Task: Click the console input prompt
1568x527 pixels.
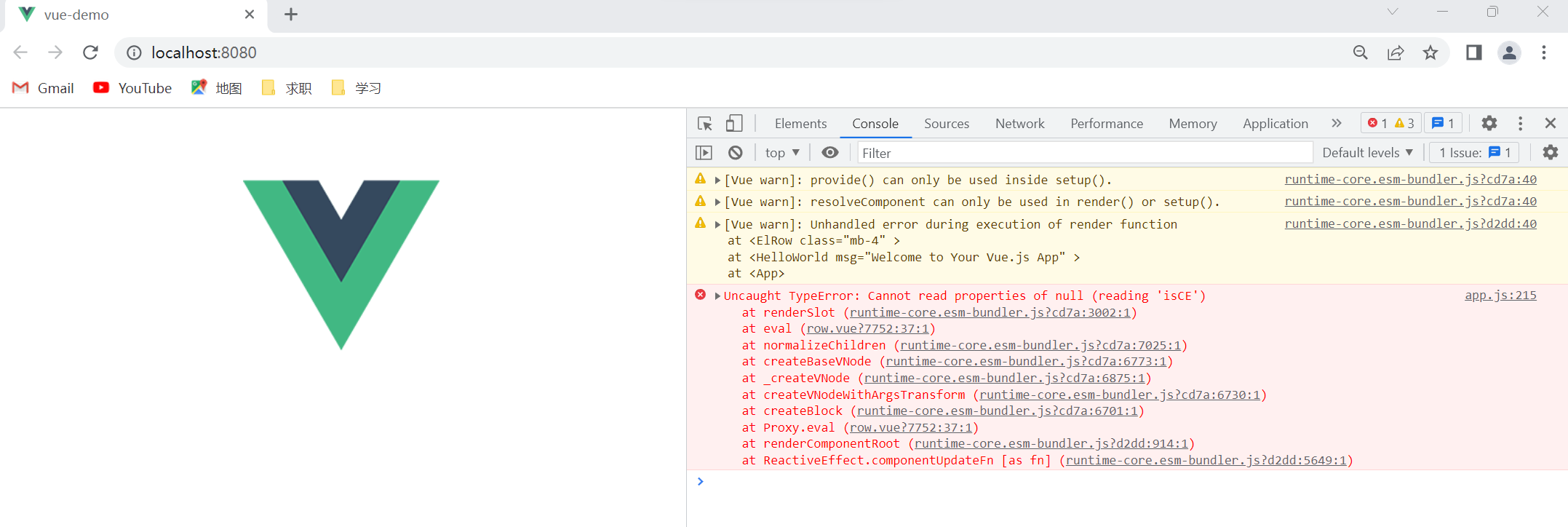Action: [1128, 481]
